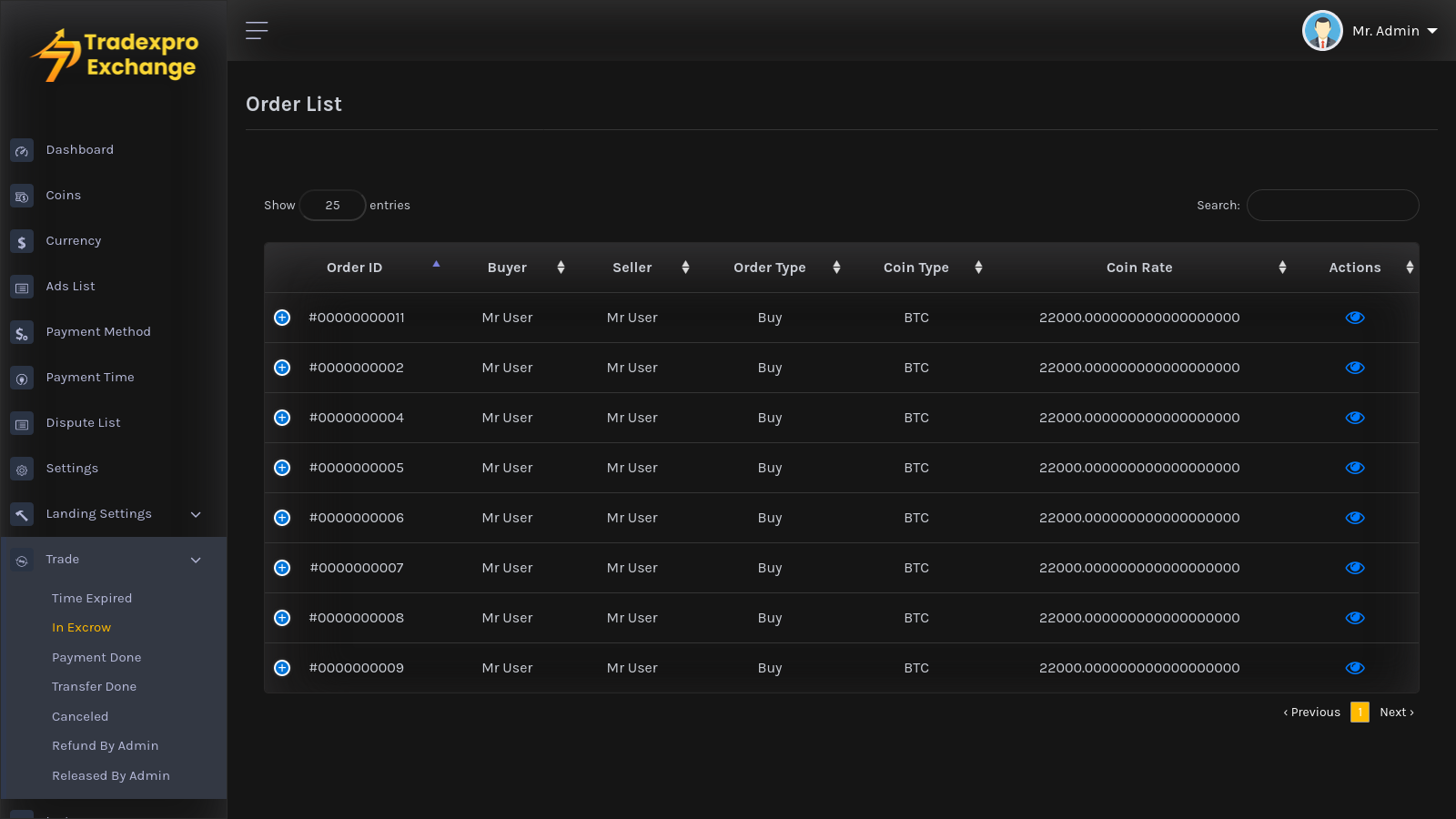This screenshot has width=1456, height=819.
Task: Select Refund By Admin menu item
Action: (x=105, y=745)
